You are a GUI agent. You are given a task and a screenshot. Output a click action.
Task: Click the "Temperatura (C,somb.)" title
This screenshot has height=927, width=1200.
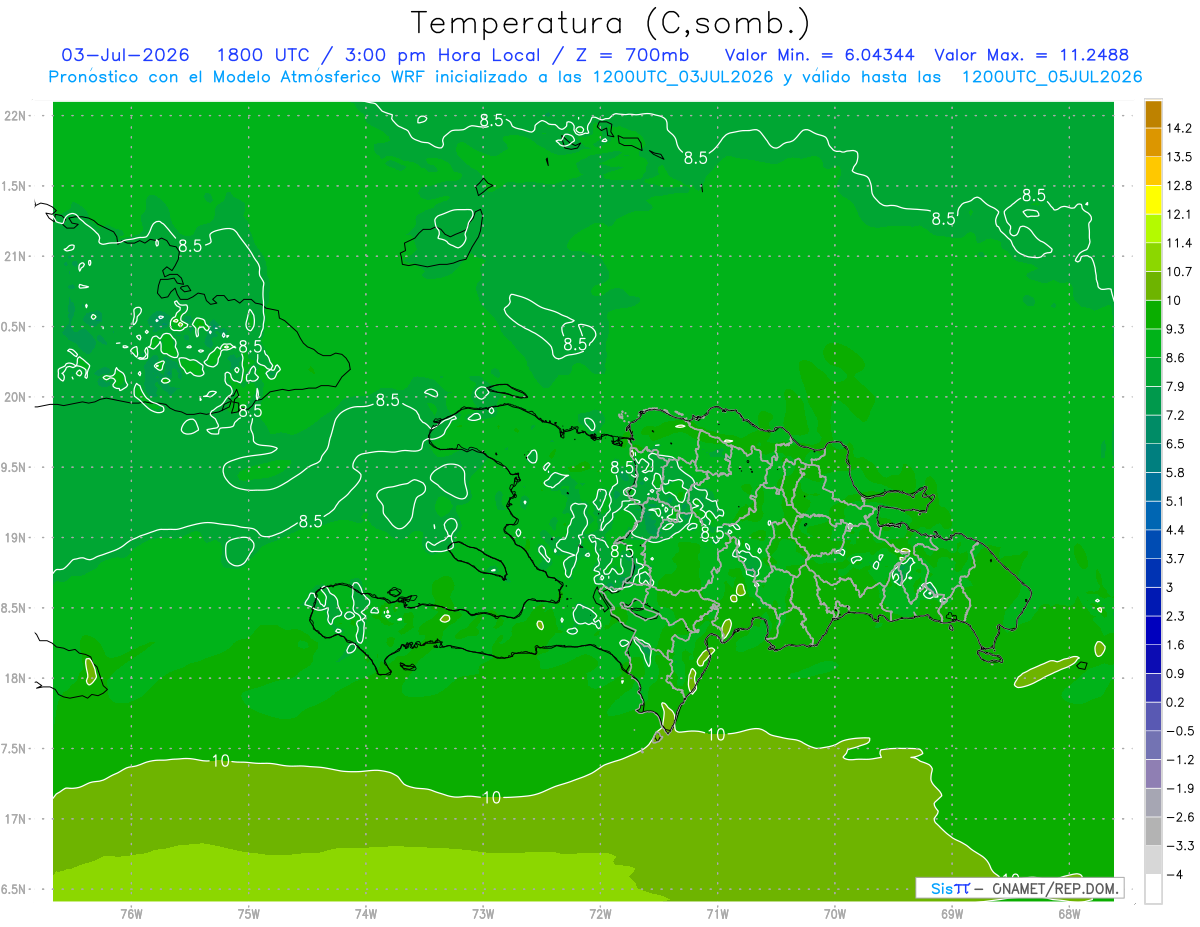coord(609,23)
